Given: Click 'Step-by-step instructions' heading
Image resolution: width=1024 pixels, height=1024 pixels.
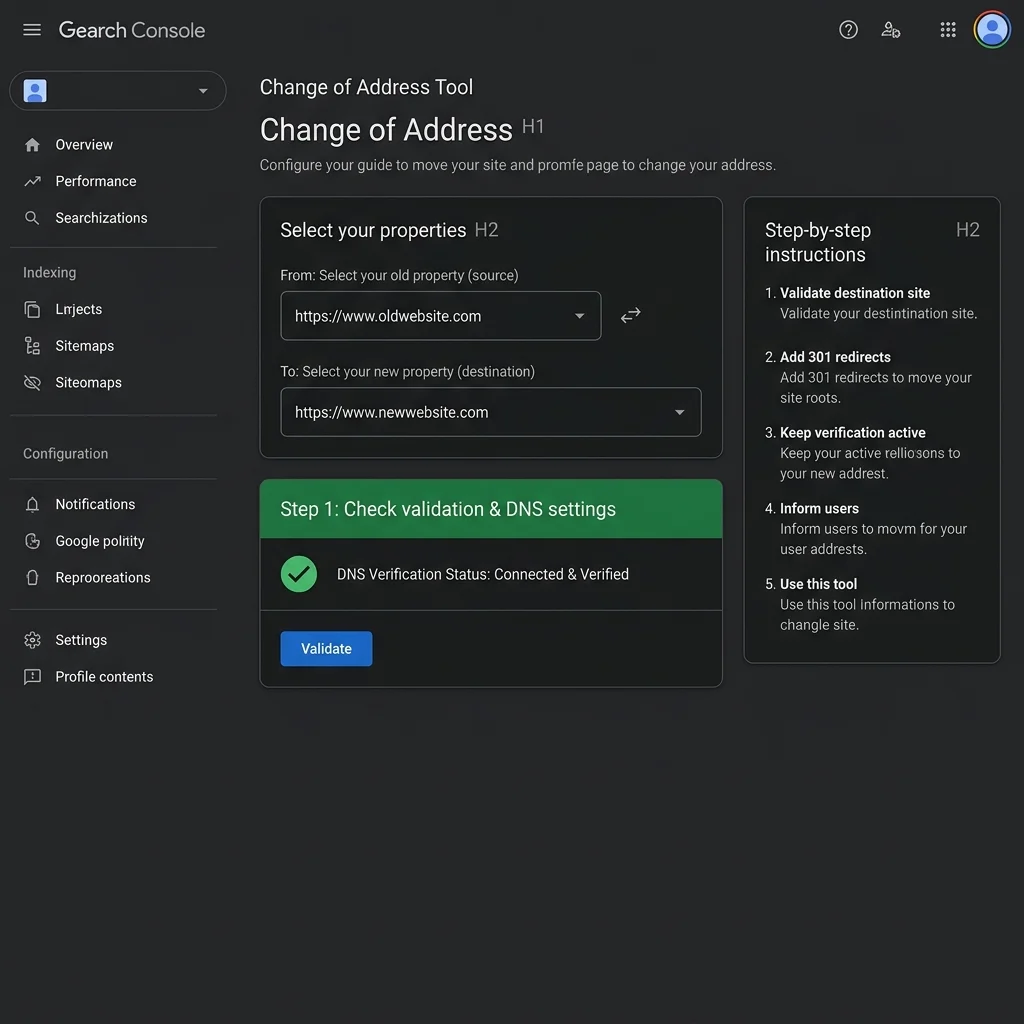Looking at the screenshot, I should click(818, 242).
